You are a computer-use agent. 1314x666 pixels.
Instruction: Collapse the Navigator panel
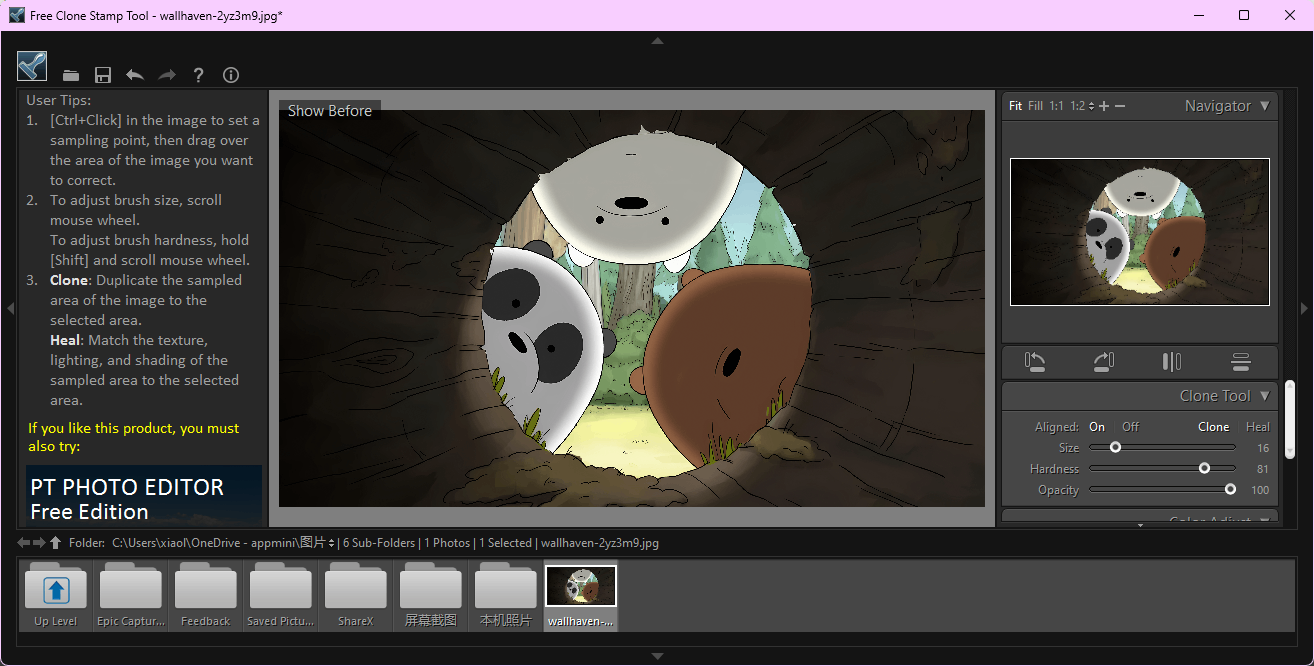click(1265, 106)
